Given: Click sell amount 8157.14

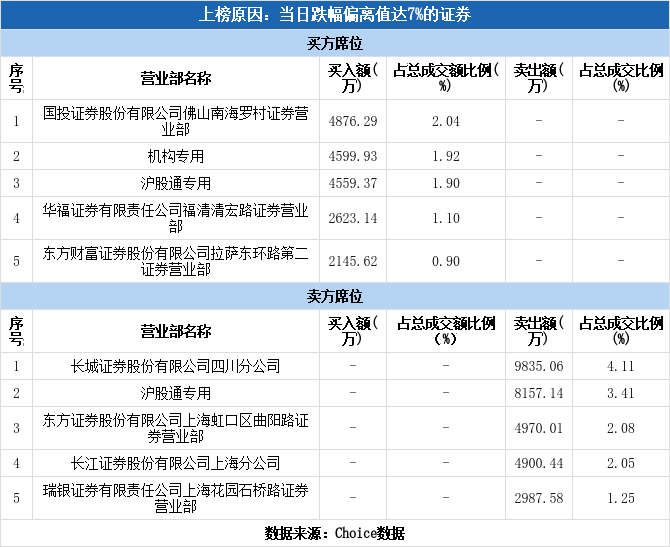Looking at the screenshot, I should (x=539, y=393).
